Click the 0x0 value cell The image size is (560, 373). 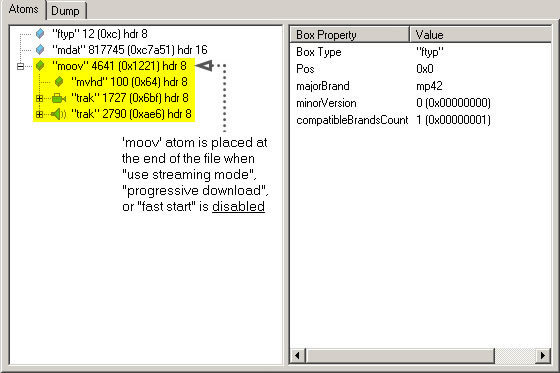425,69
